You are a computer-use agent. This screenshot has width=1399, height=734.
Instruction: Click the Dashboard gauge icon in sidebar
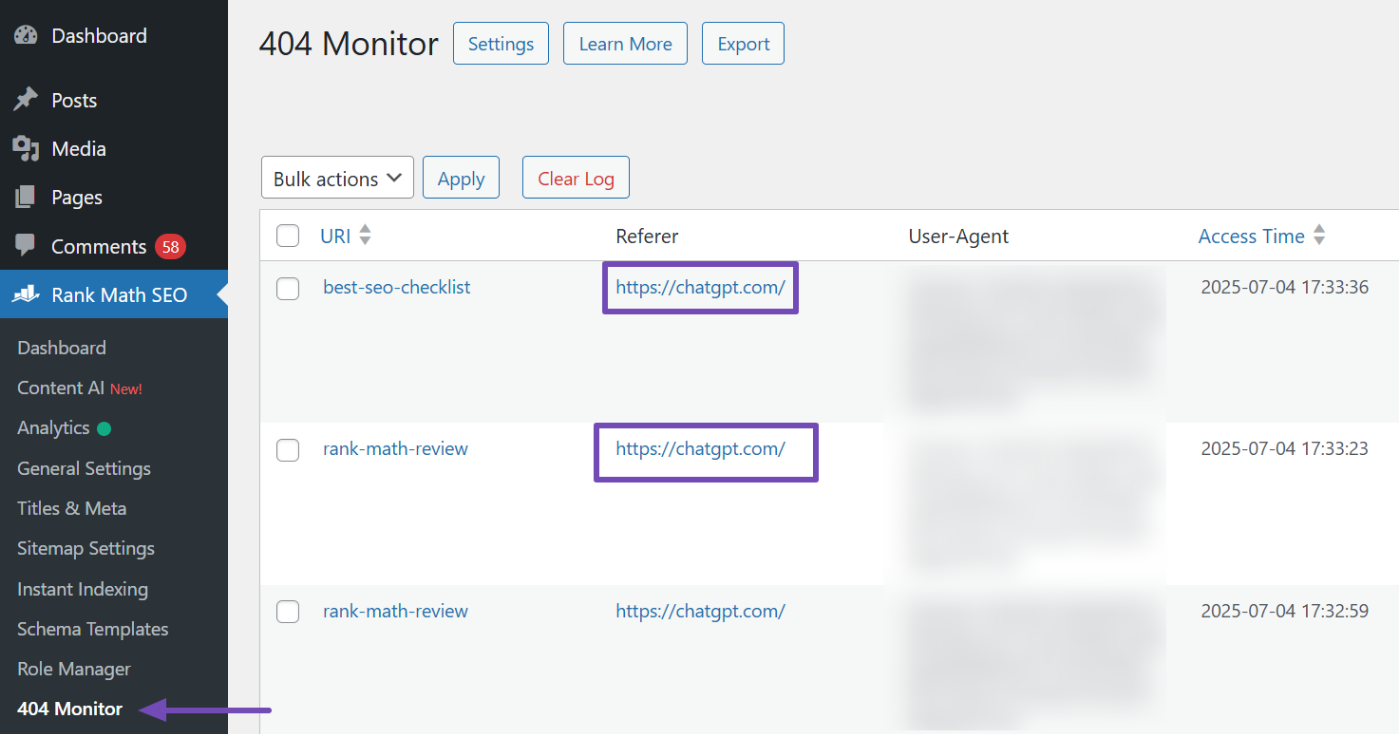(x=26, y=36)
